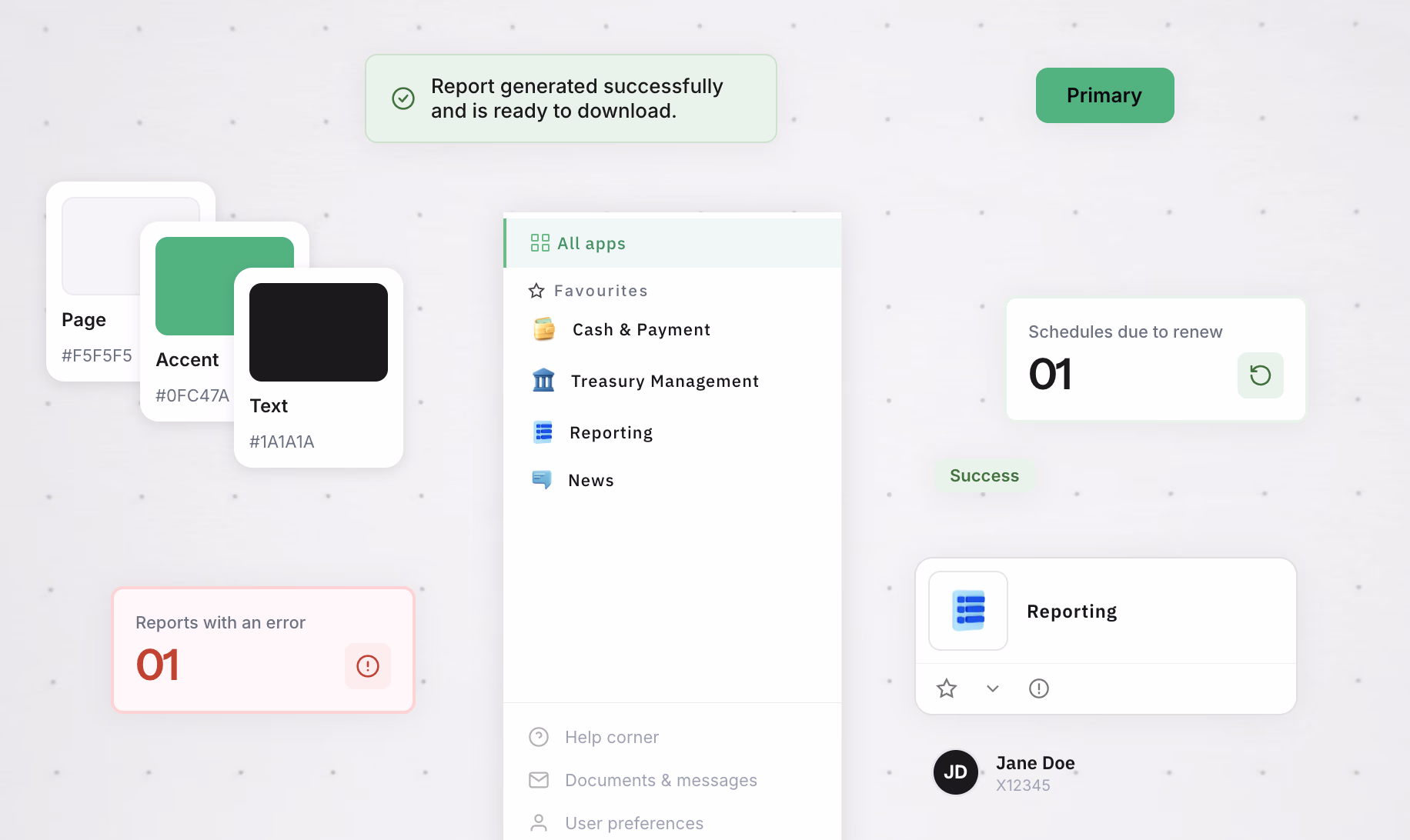Expand the chevron on Reporting card

pyautogui.click(x=993, y=688)
